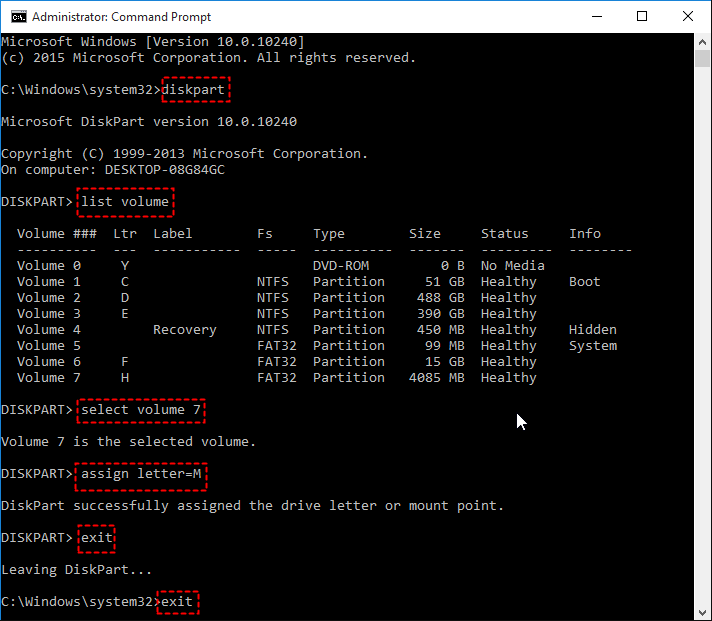Viewport: 712px width, 621px height.
Task: Click 'Copyright (C) 1999-2013 Microsoft Corporation.' line
Action: [x=184, y=154]
